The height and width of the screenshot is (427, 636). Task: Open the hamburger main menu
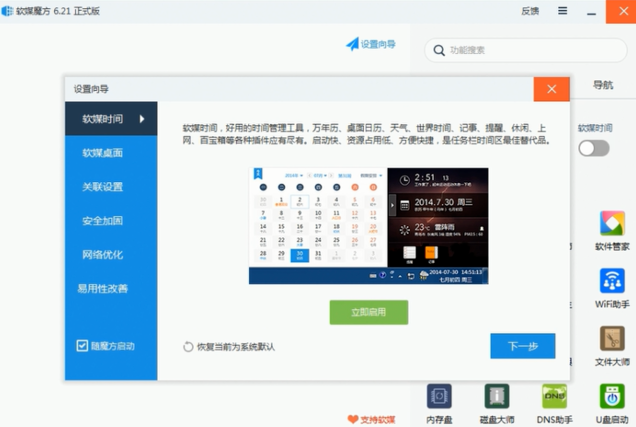pyautogui.click(x=563, y=11)
